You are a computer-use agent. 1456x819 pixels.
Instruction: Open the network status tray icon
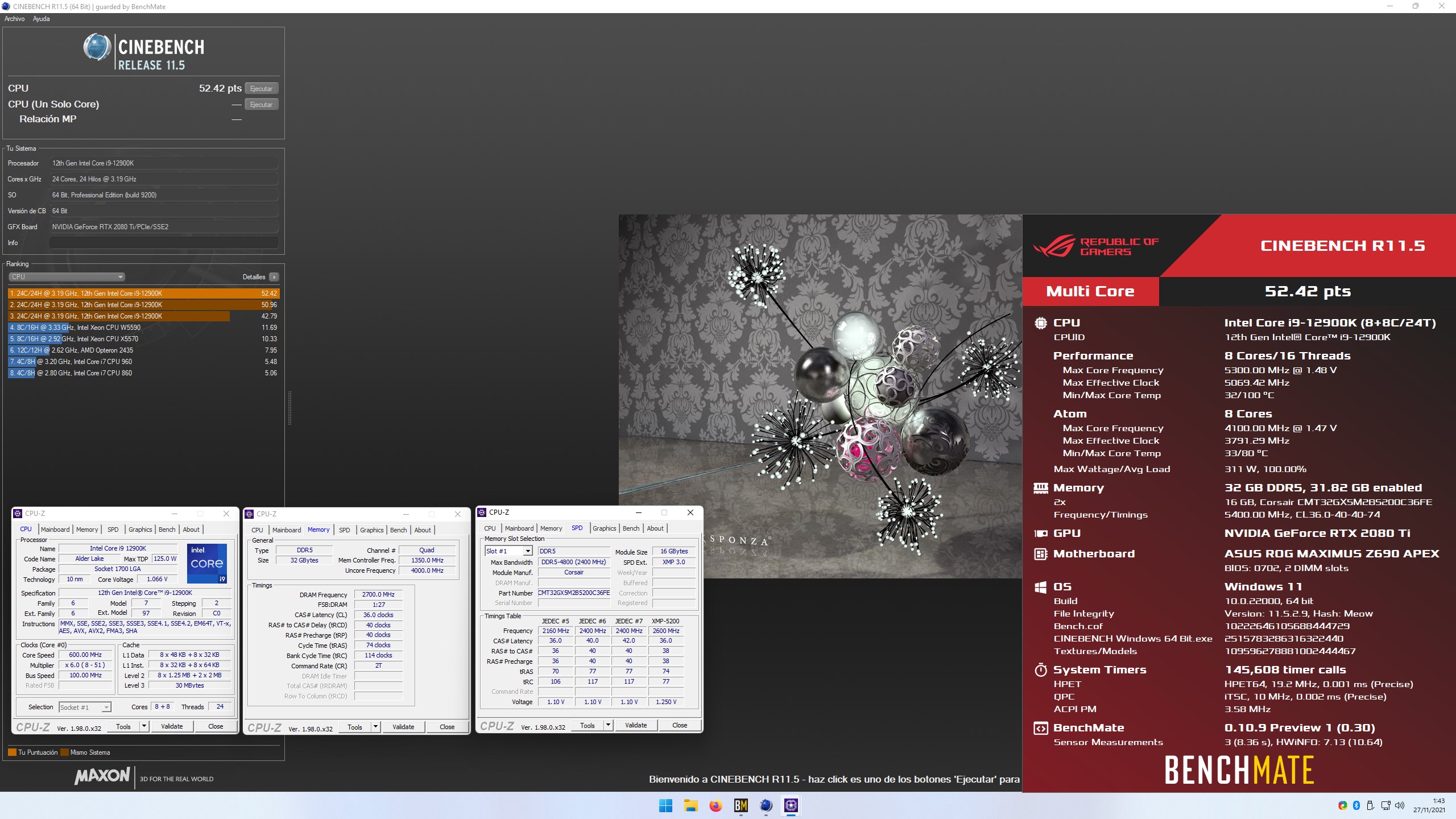coord(1386,805)
